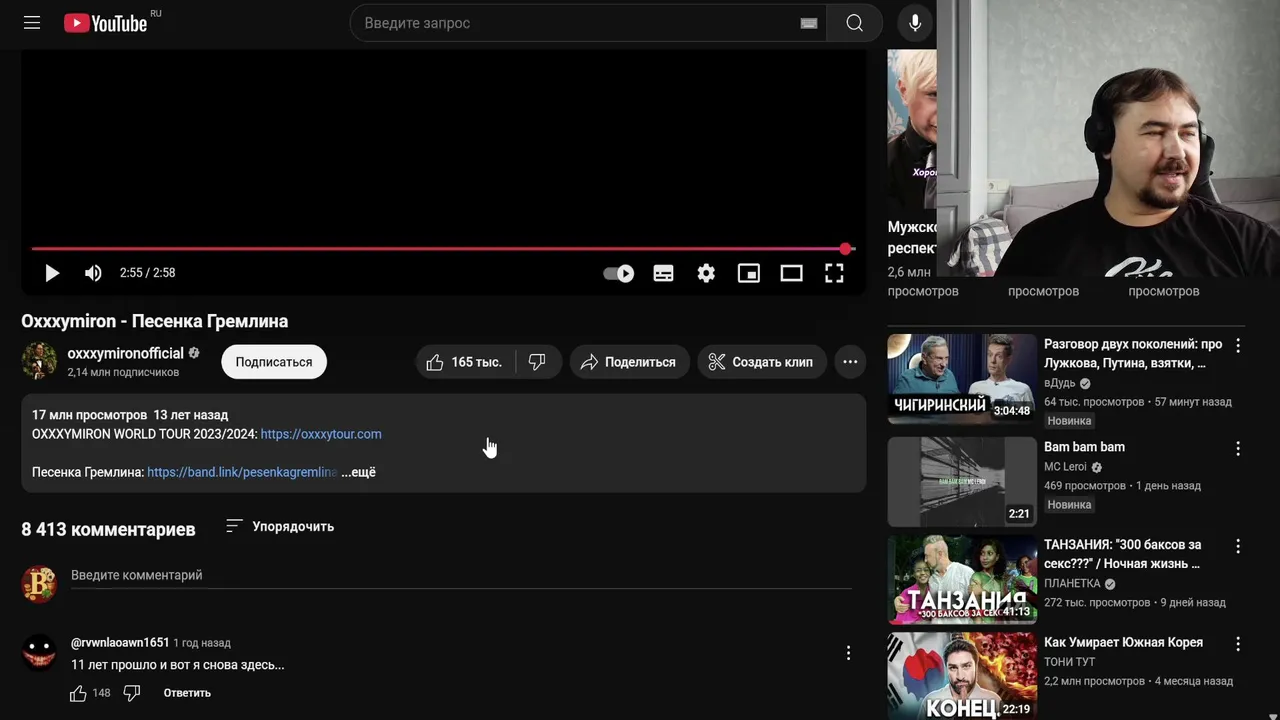Open Как Умирает Южная Корея title
Screen dimensions: 1280x720
click(1123, 642)
